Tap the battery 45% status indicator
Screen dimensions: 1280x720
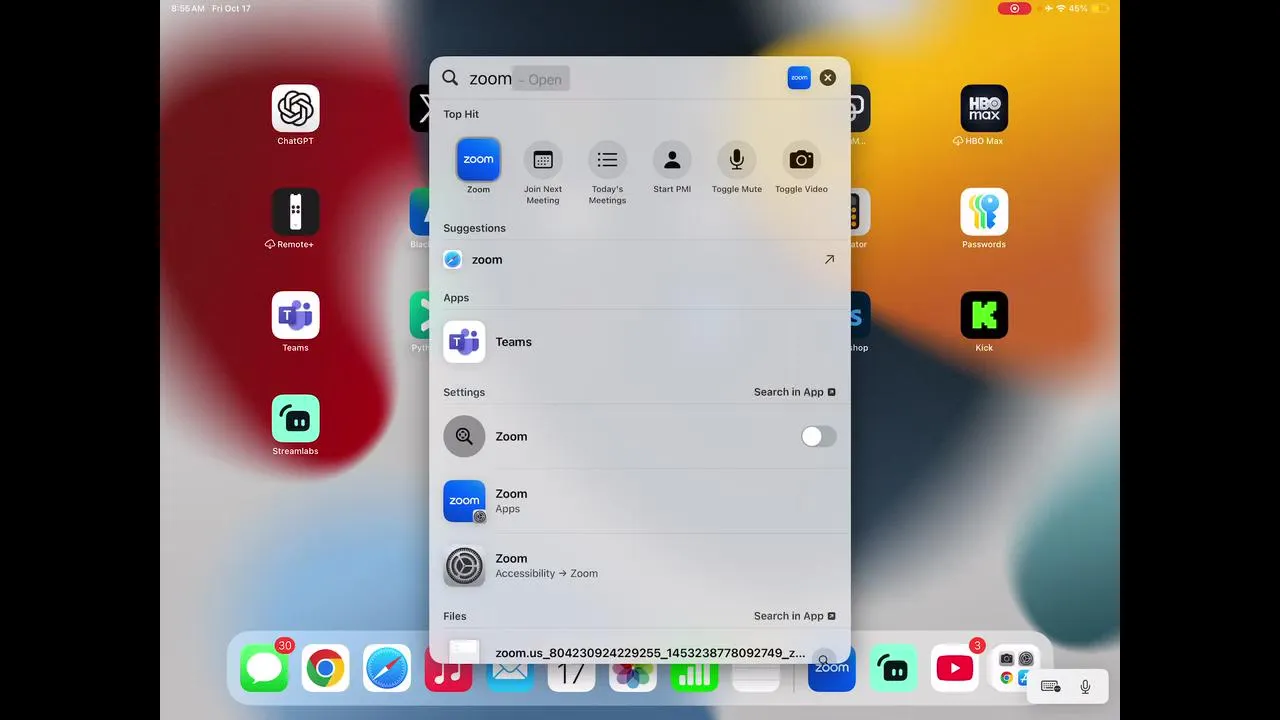(1088, 8)
